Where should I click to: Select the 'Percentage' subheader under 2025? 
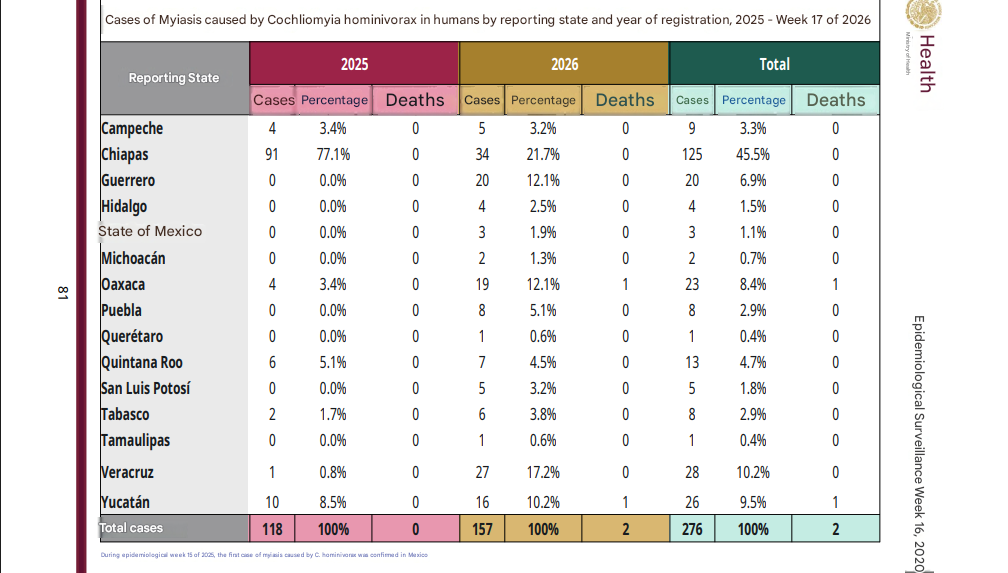334,100
